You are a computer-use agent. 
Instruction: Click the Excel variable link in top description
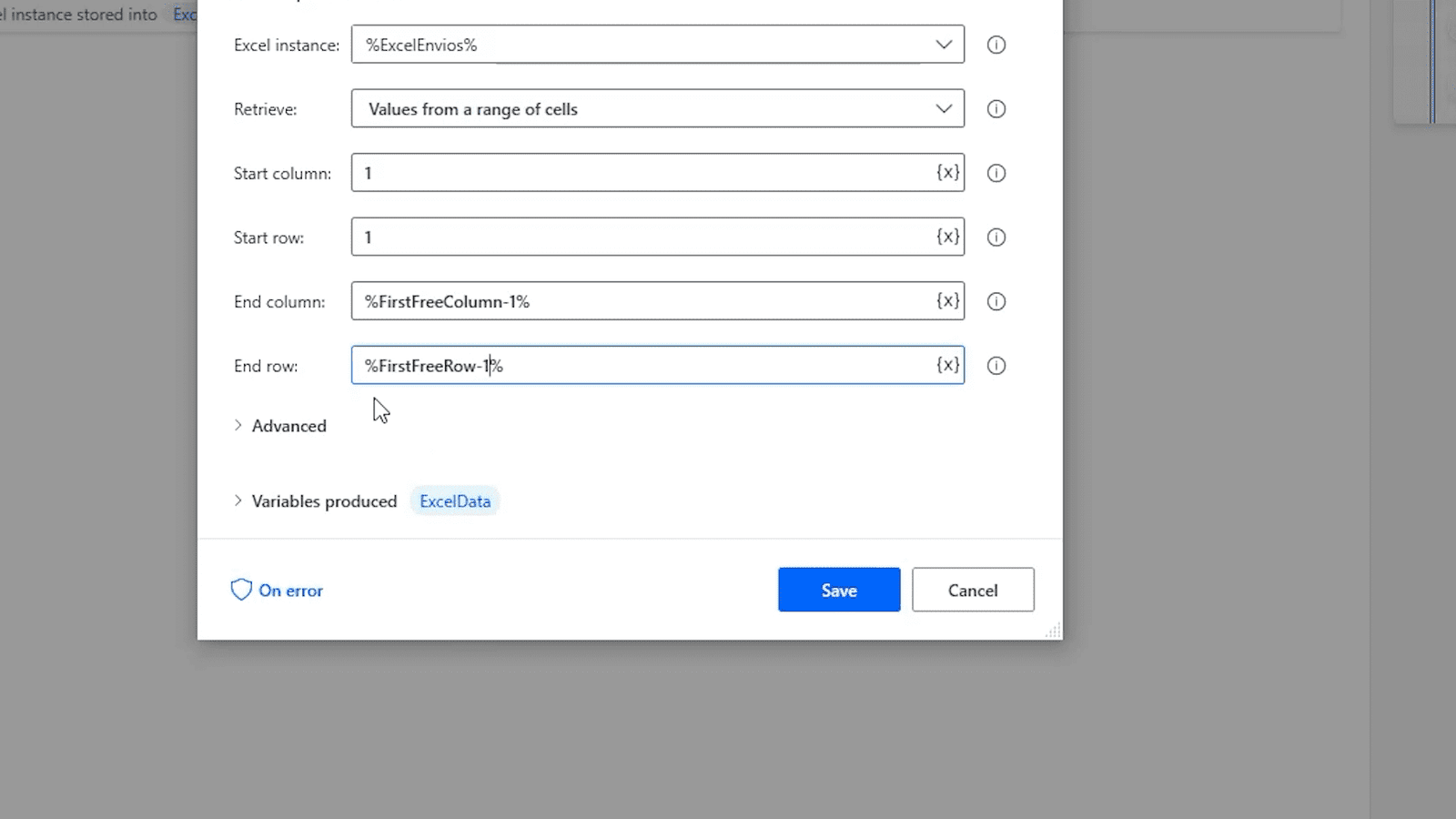tap(185, 15)
